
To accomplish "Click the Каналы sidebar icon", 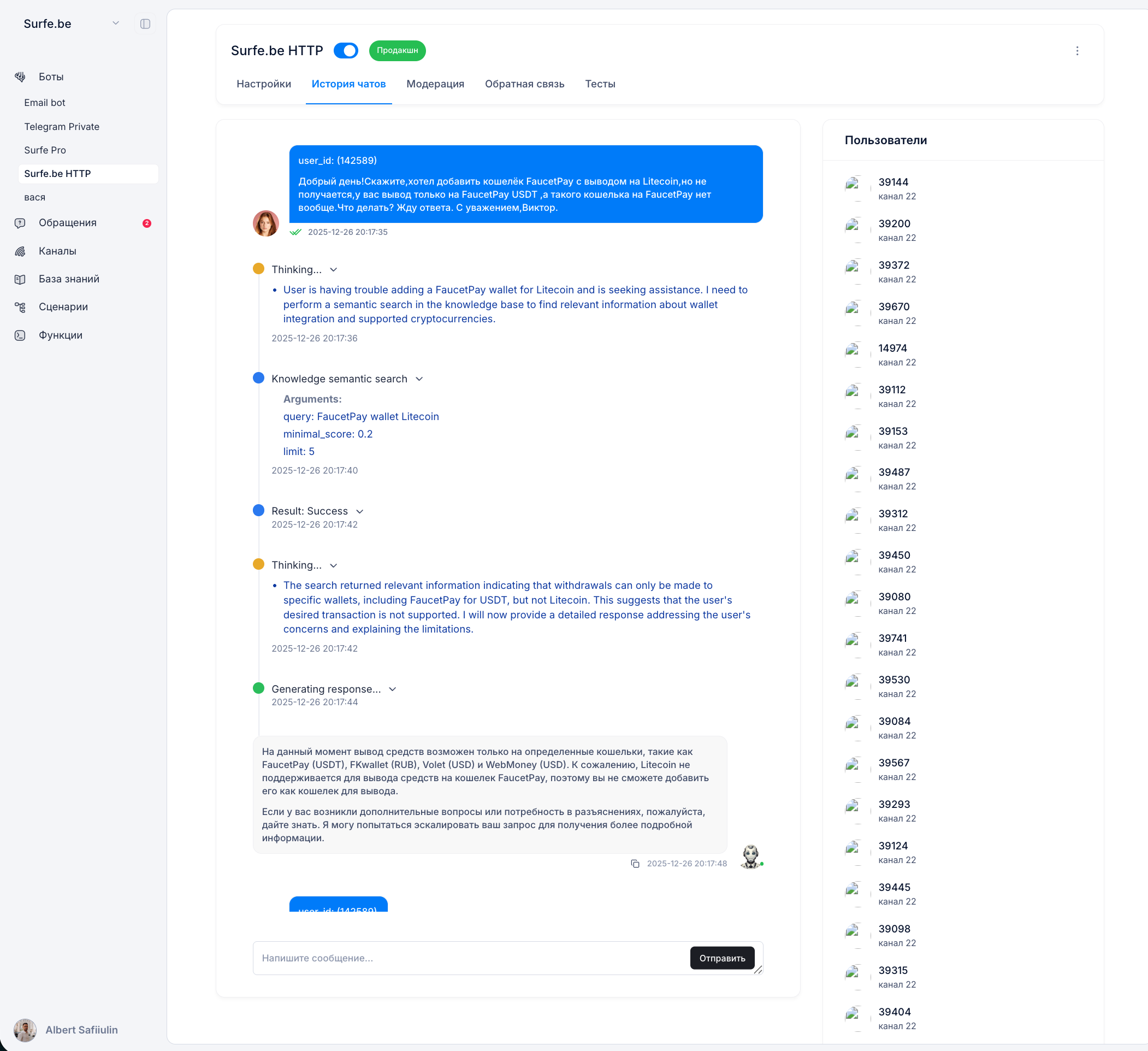I will (21, 251).
